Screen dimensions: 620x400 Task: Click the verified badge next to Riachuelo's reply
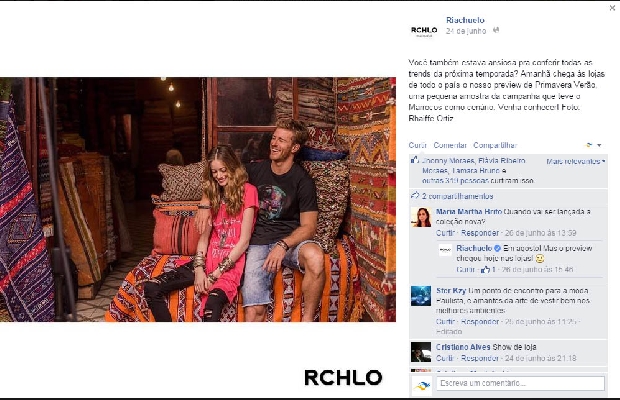click(x=497, y=248)
